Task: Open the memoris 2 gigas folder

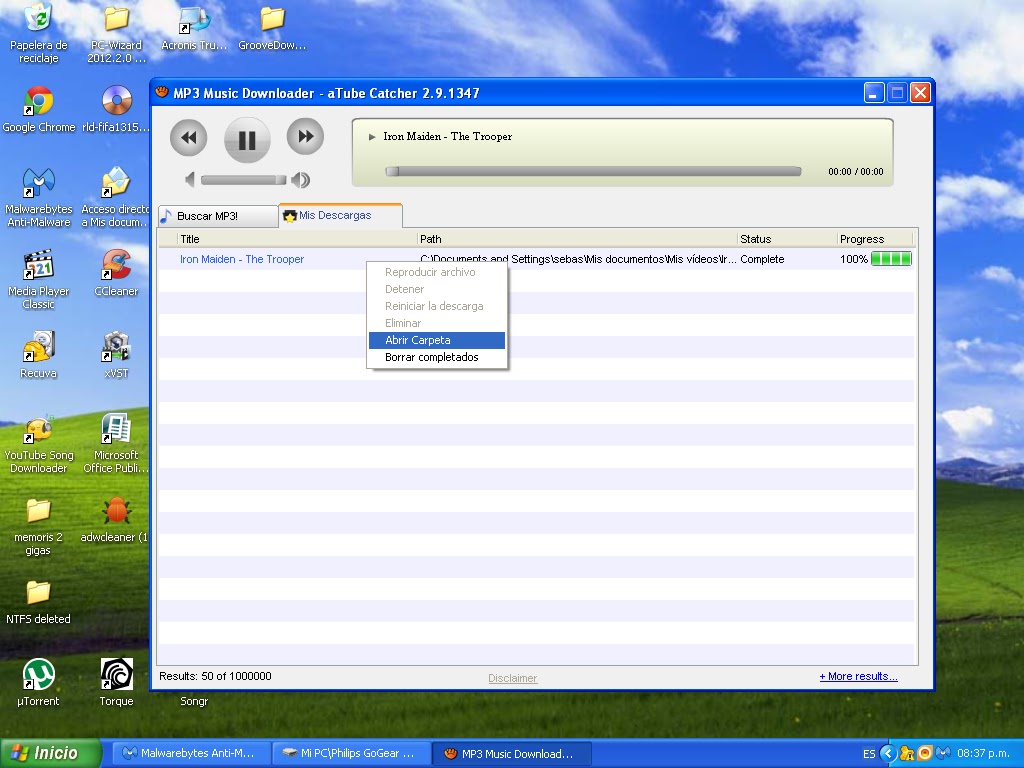Action: pos(39,526)
